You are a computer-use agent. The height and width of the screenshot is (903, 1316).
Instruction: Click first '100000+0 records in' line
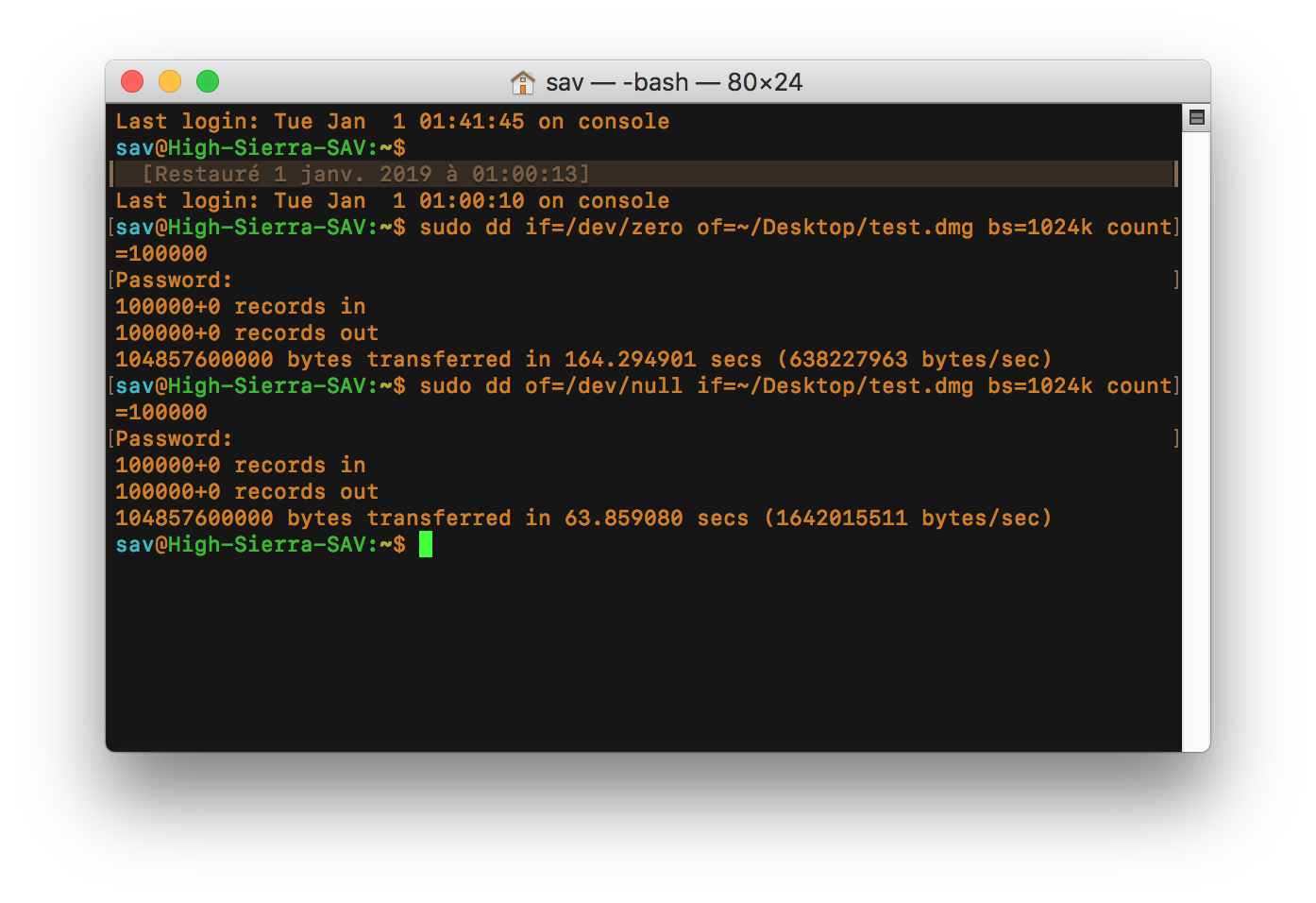click(241, 306)
